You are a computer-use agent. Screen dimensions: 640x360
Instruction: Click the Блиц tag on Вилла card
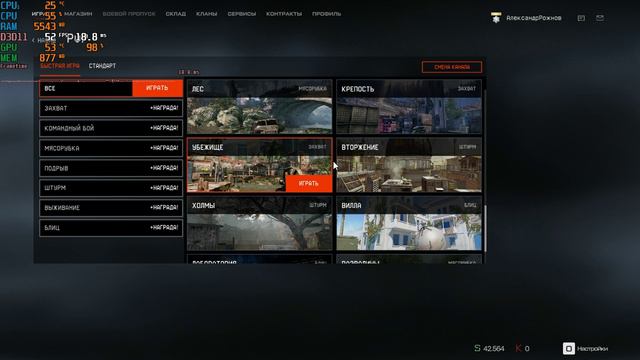click(x=470, y=205)
